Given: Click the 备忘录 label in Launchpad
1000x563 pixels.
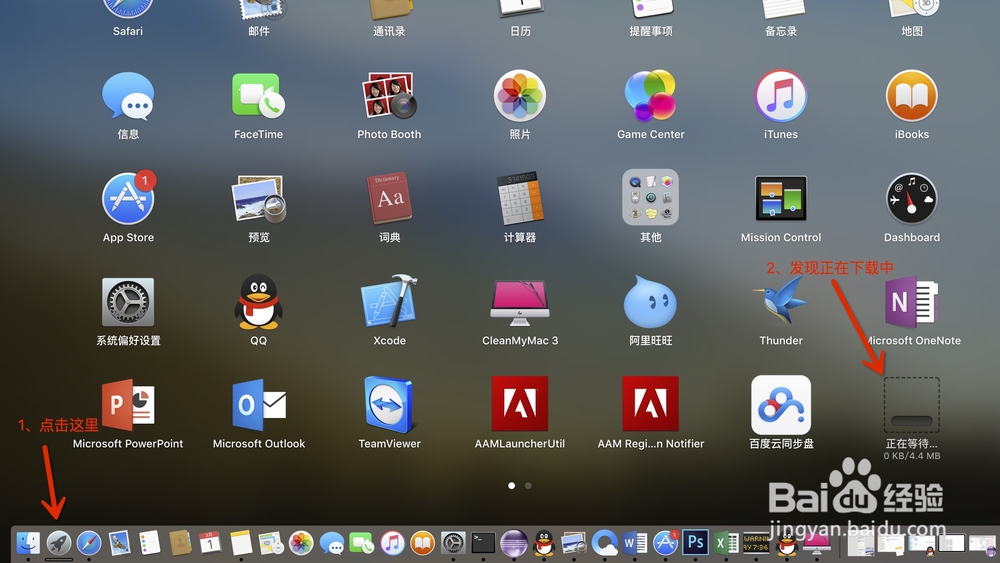Looking at the screenshot, I should point(781,31).
